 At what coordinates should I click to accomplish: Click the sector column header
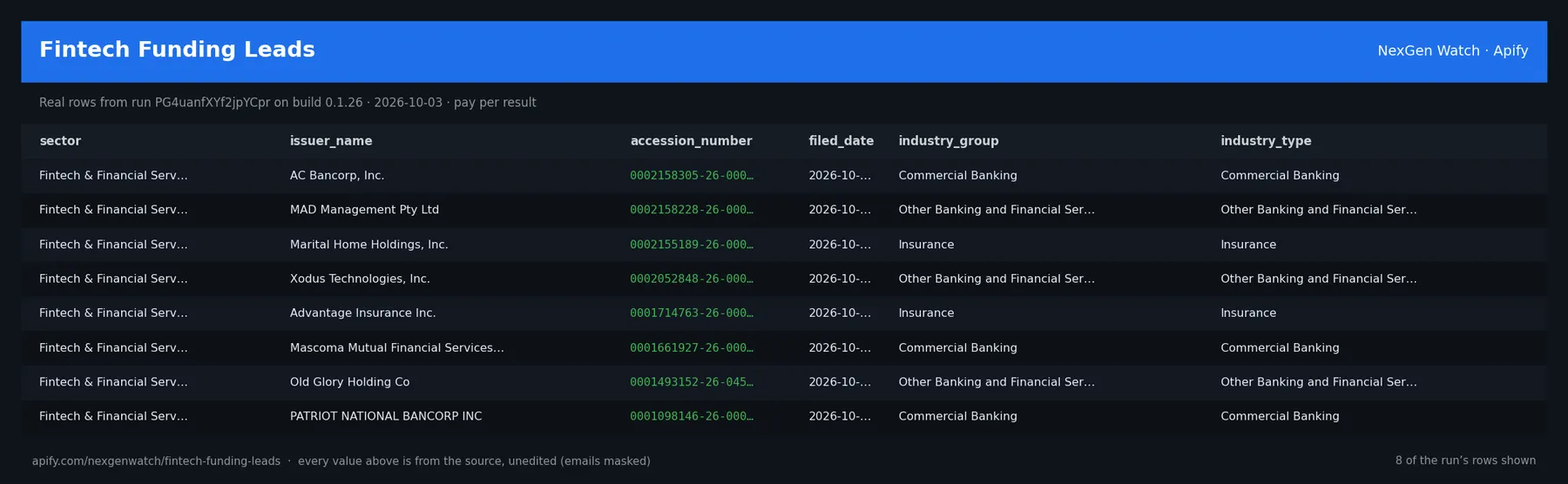coord(60,141)
